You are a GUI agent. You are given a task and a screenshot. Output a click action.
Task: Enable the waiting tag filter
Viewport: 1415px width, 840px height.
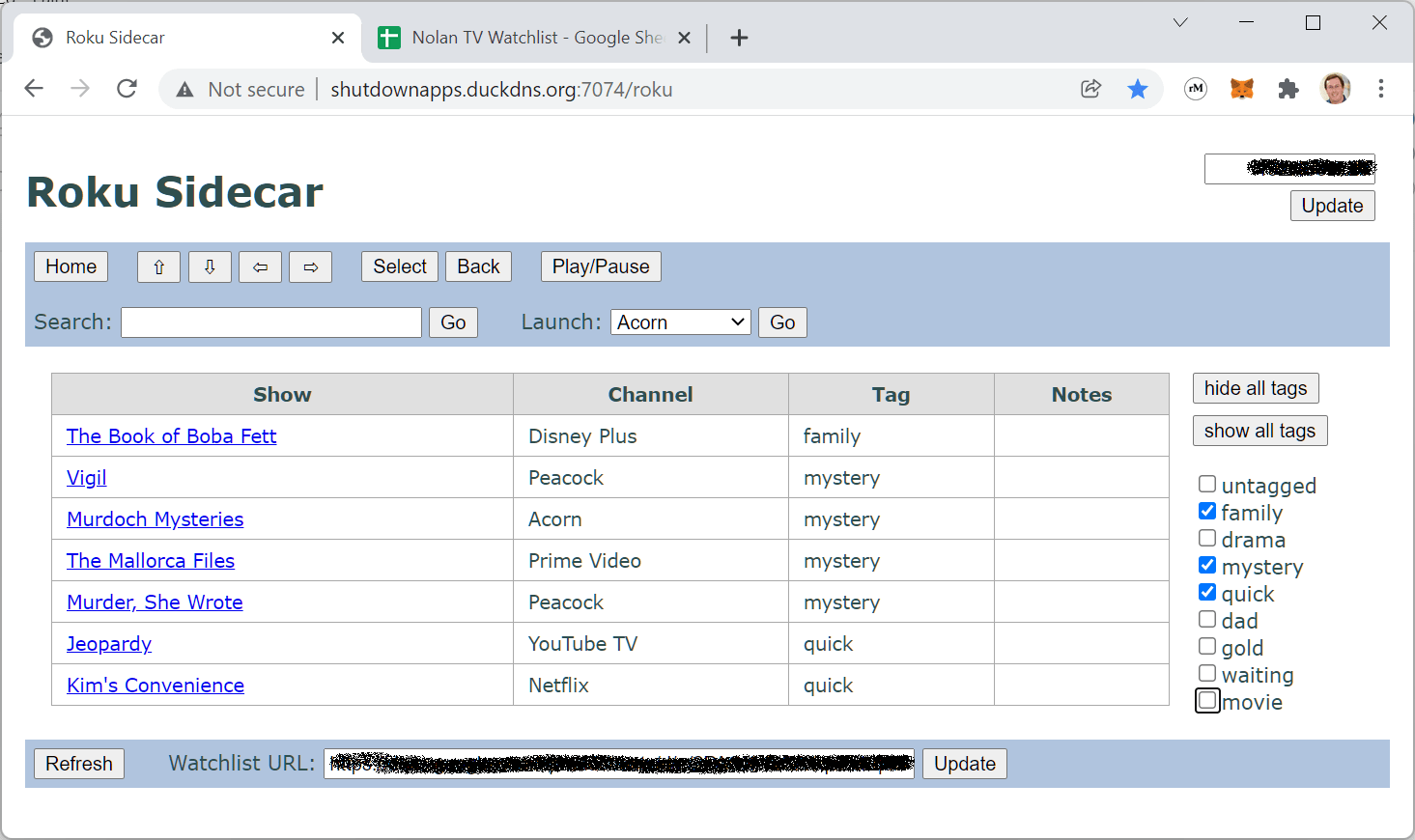pyautogui.click(x=1207, y=673)
